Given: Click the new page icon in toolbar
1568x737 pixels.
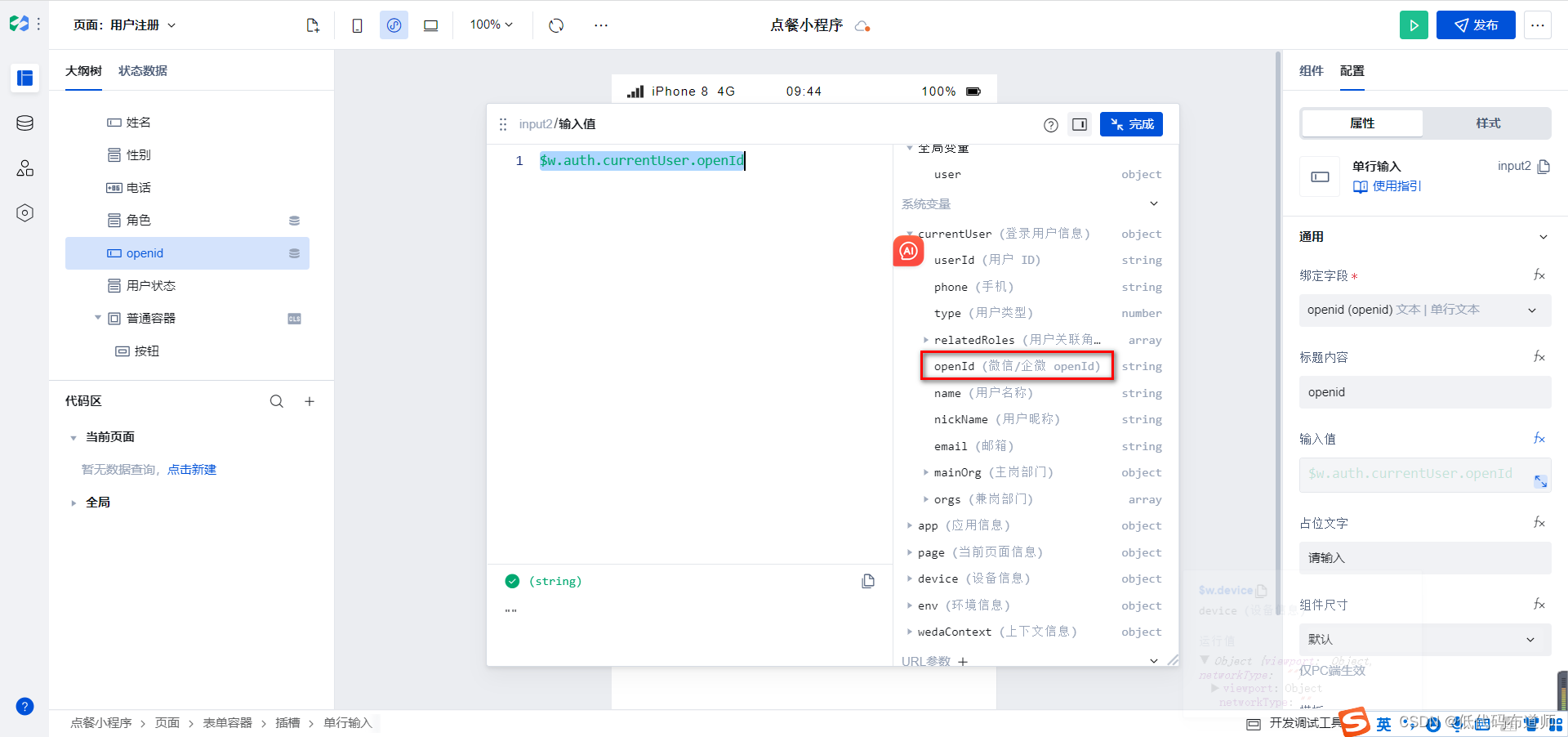Looking at the screenshot, I should 313,25.
